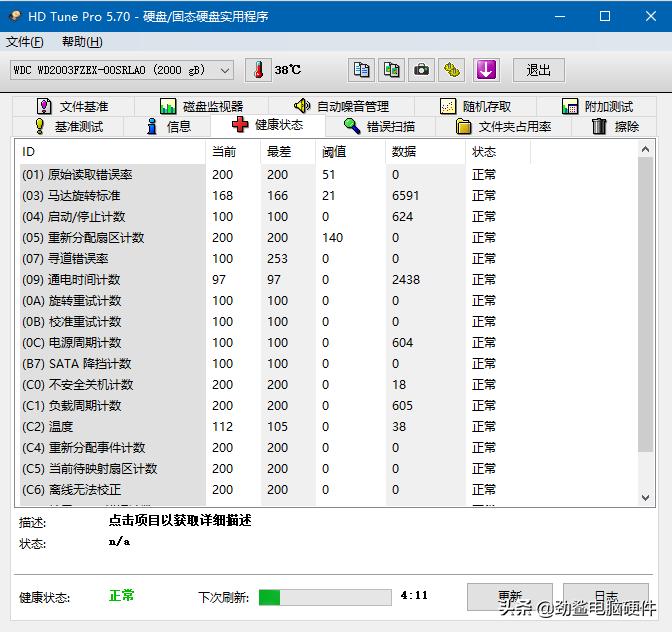The width and height of the screenshot is (672, 632).
Task: Click data value 6591
Action: [x=405, y=196]
